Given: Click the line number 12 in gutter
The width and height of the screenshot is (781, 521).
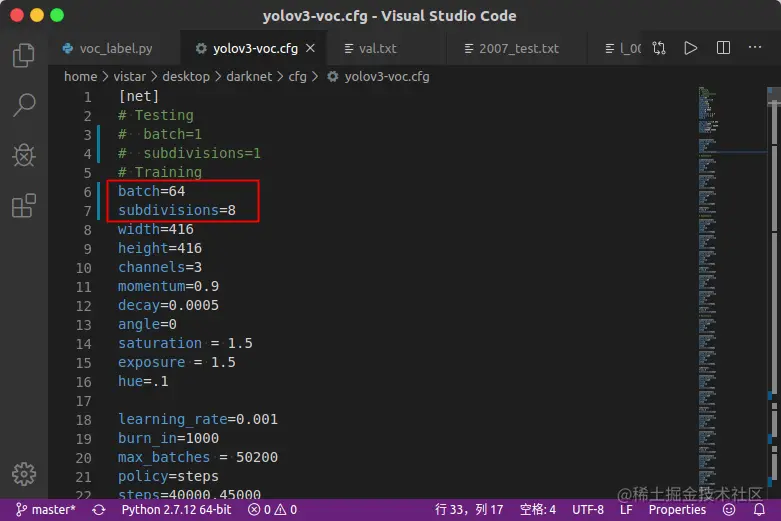Looking at the screenshot, I should coord(84,306).
